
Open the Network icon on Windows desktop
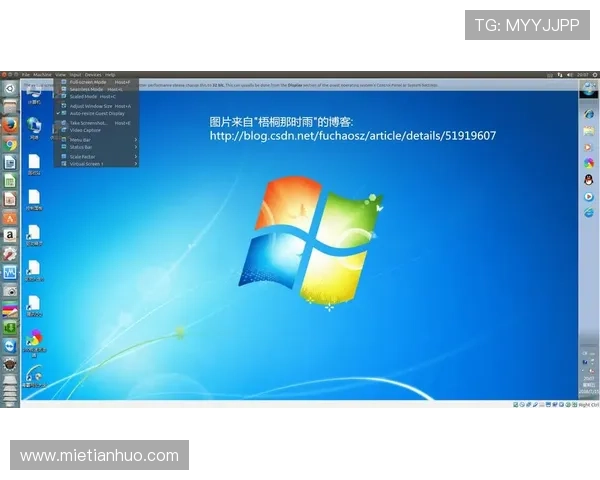34,124
